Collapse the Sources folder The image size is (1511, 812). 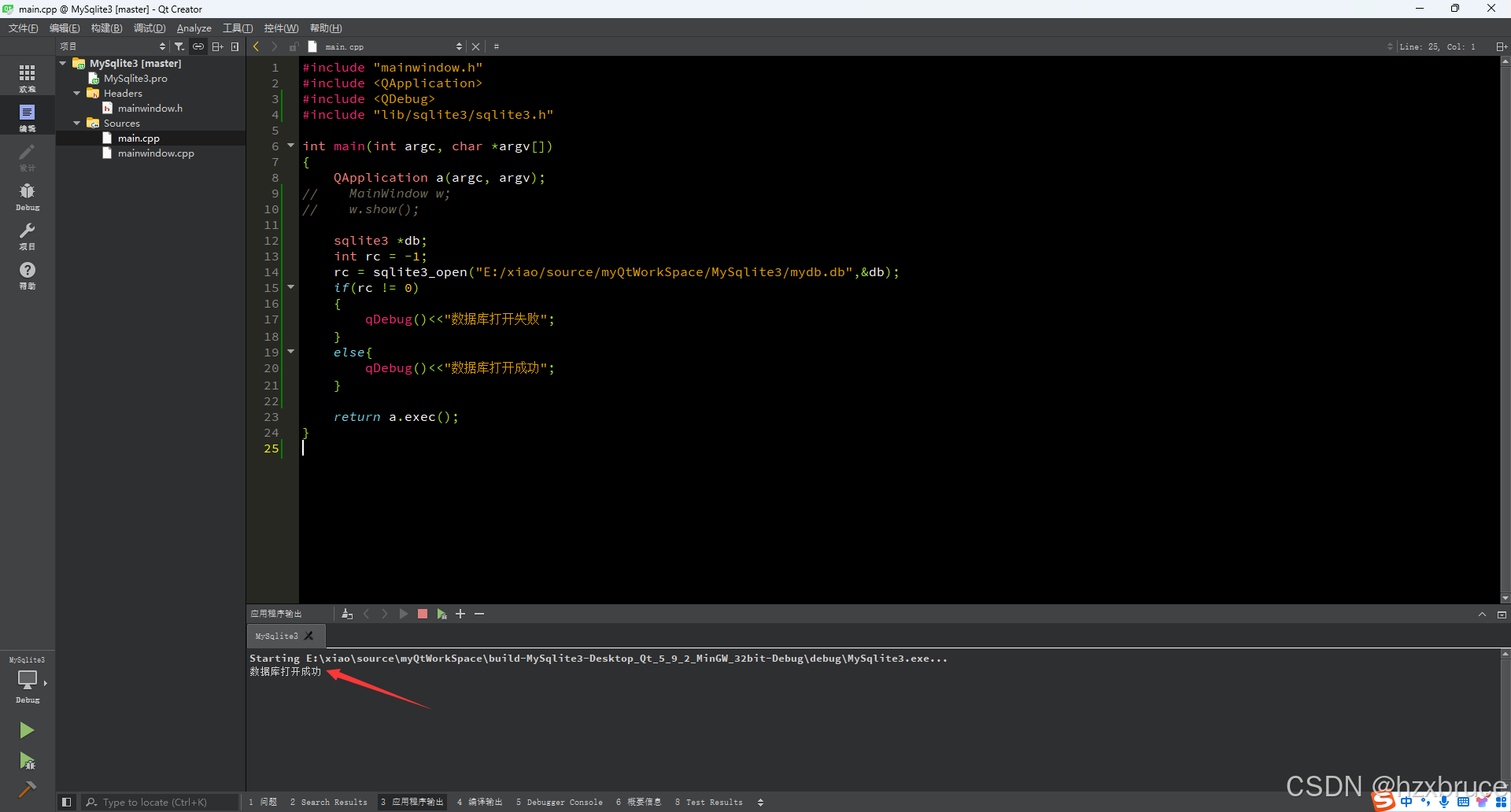pyautogui.click(x=76, y=123)
